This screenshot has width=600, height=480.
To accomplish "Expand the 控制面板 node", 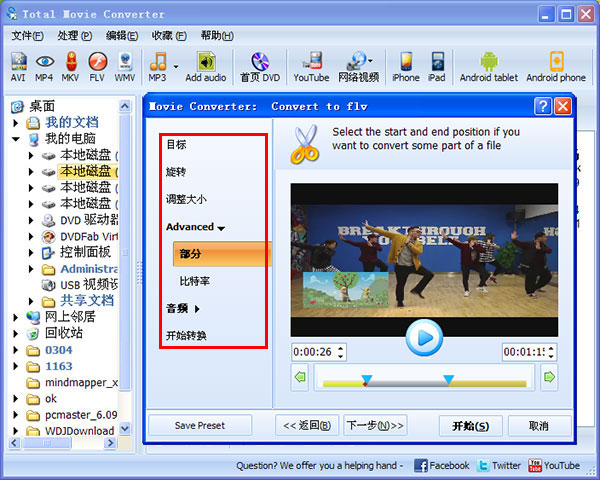I will (31, 253).
